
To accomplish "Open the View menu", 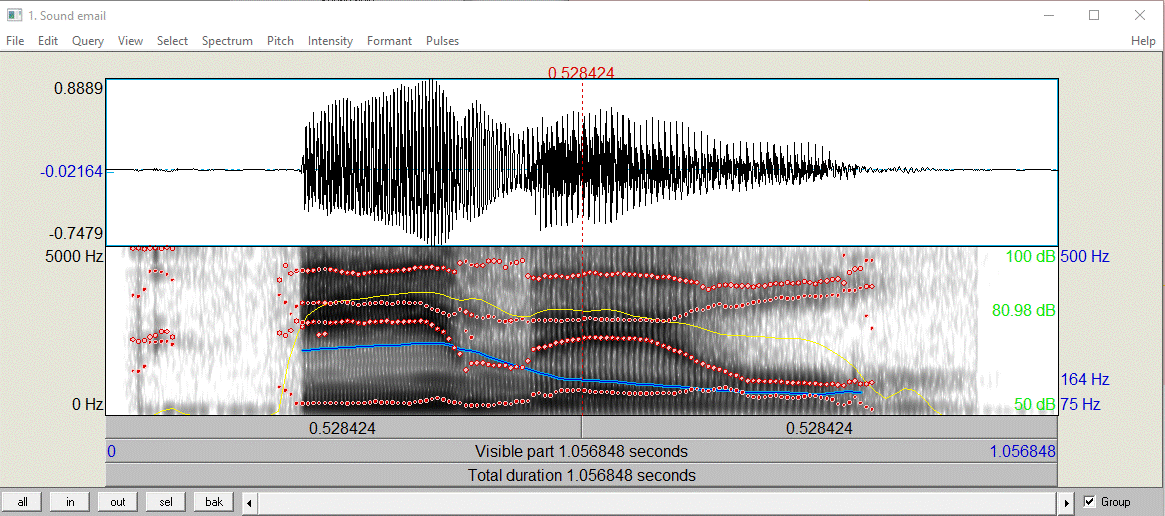I will coord(130,41).
